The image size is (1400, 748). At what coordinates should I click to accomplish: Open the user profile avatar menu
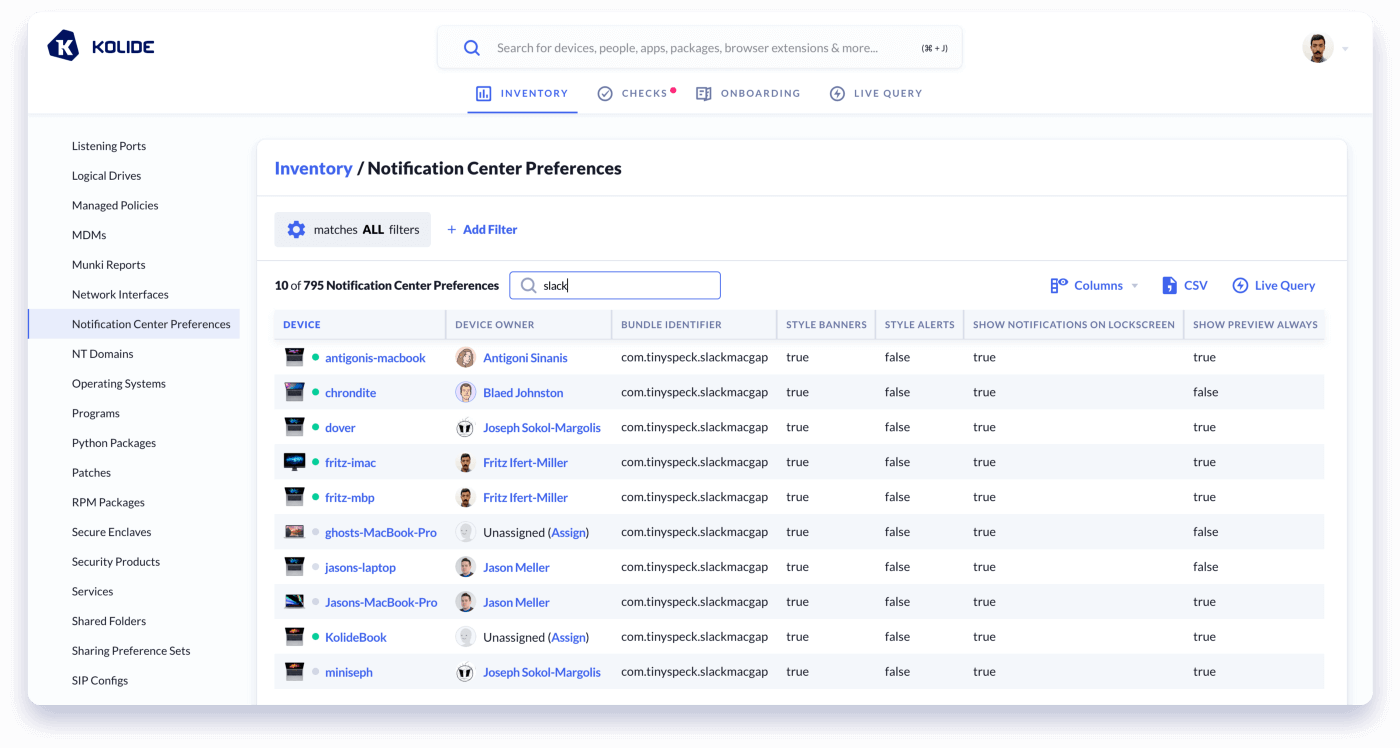pos(1318,48)
